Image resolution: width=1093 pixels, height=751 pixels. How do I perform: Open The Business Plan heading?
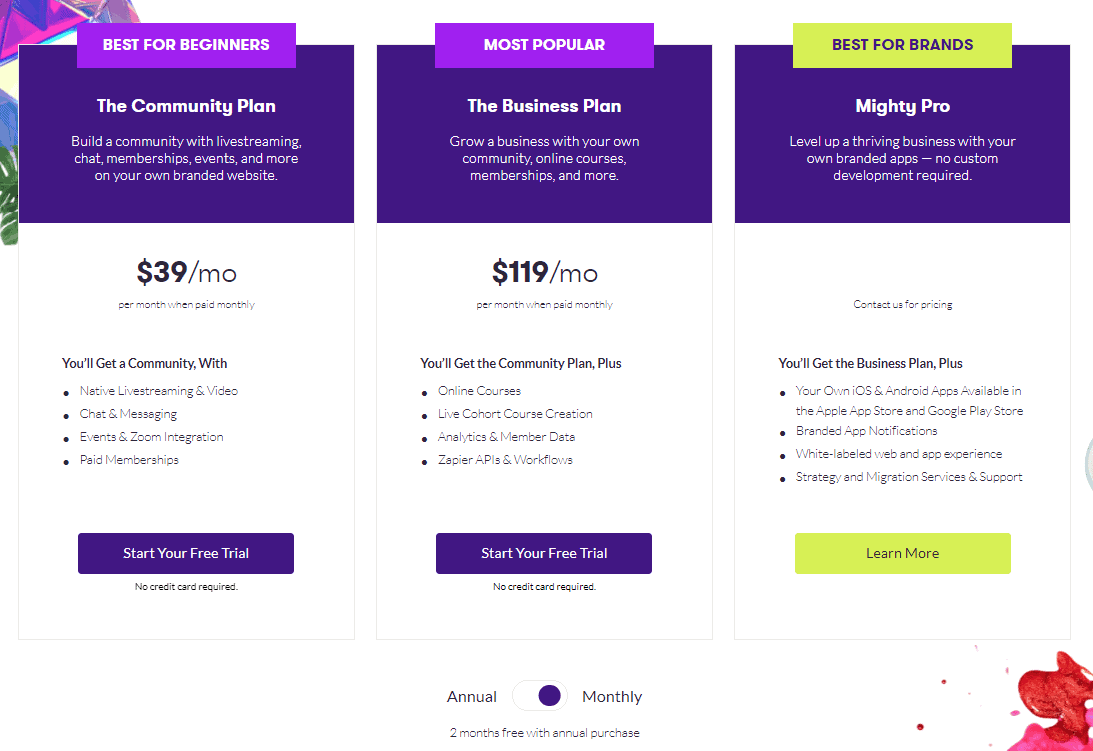click(544, 106)
